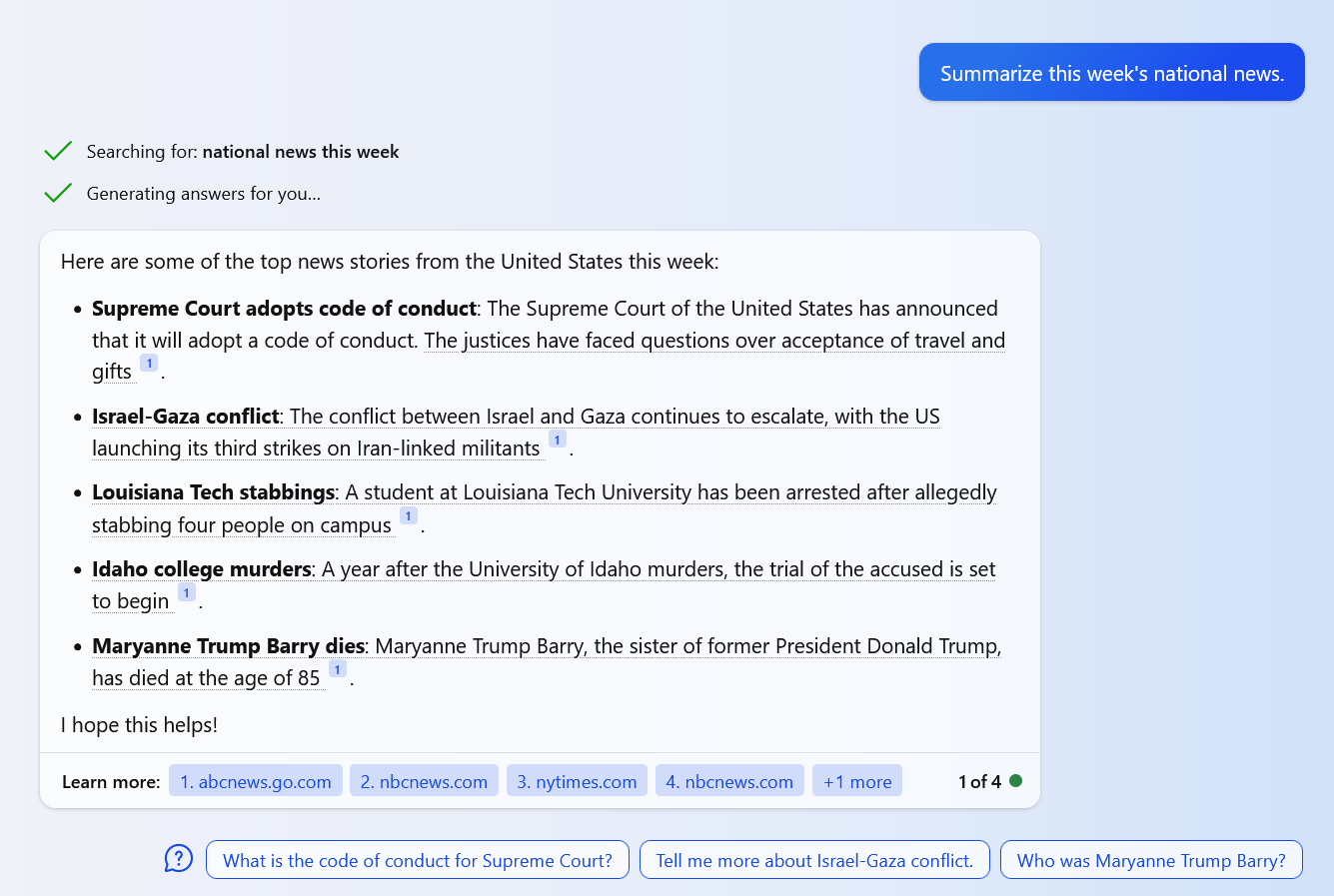1334x896 pixels.
Task: Open the nytimes.com source link
Action: [577, 781]
